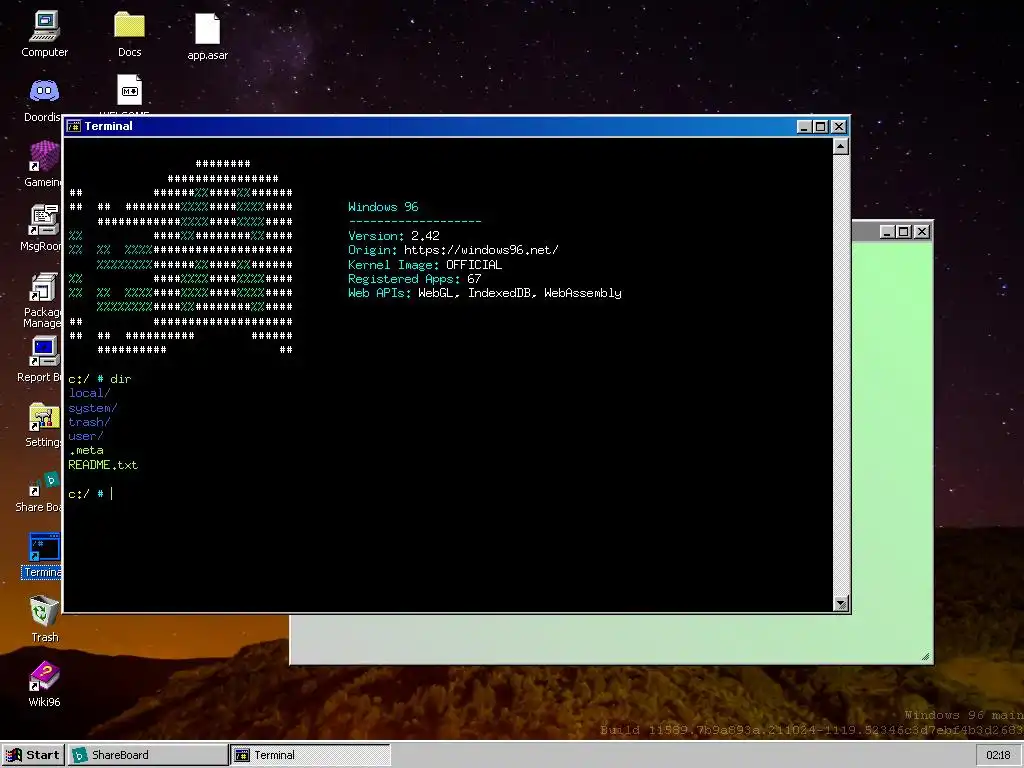
Task: Maximize the Terminal window
Action: point(821,127)
